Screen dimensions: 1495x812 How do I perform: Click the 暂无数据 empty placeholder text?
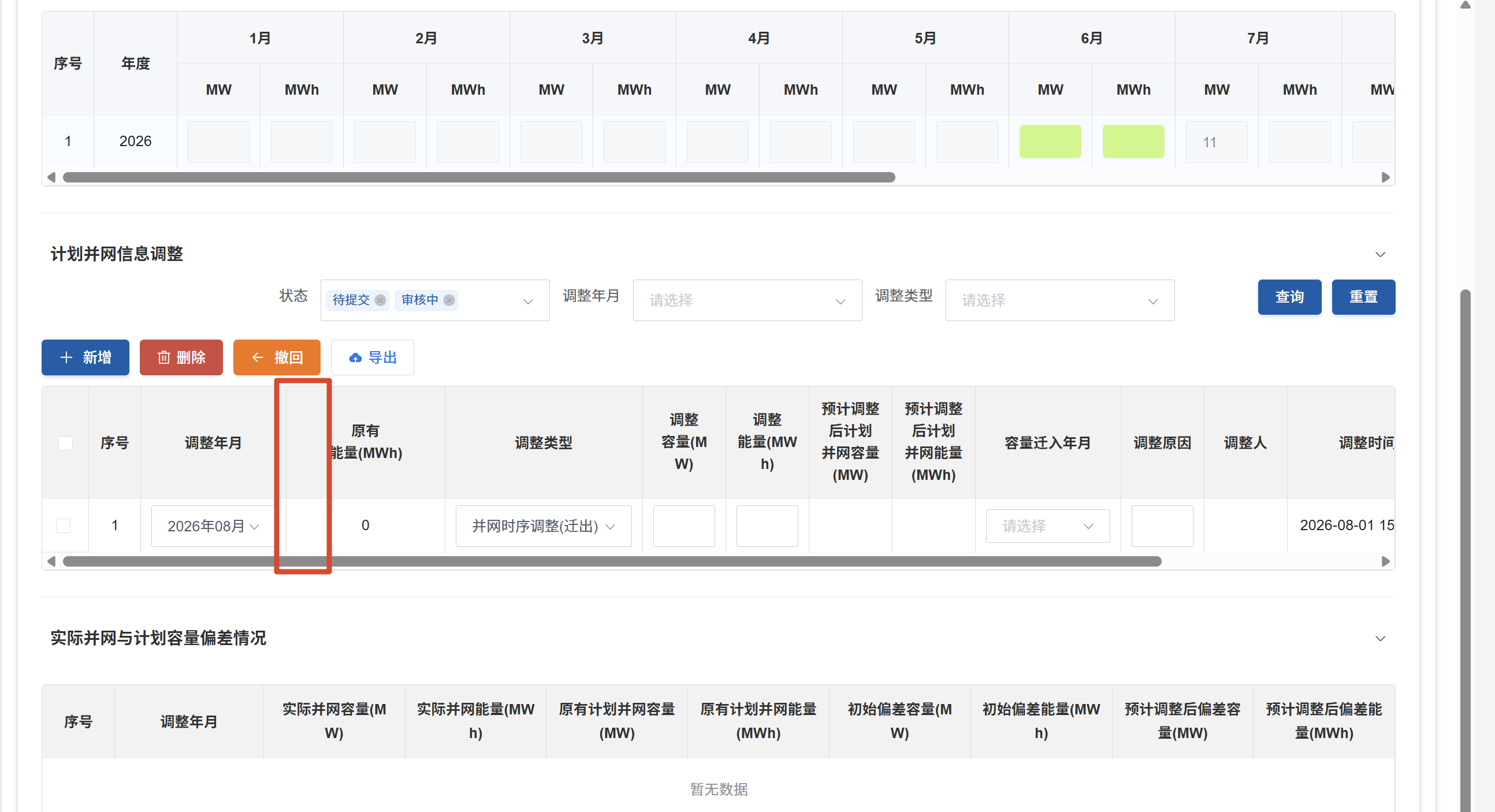719,789
